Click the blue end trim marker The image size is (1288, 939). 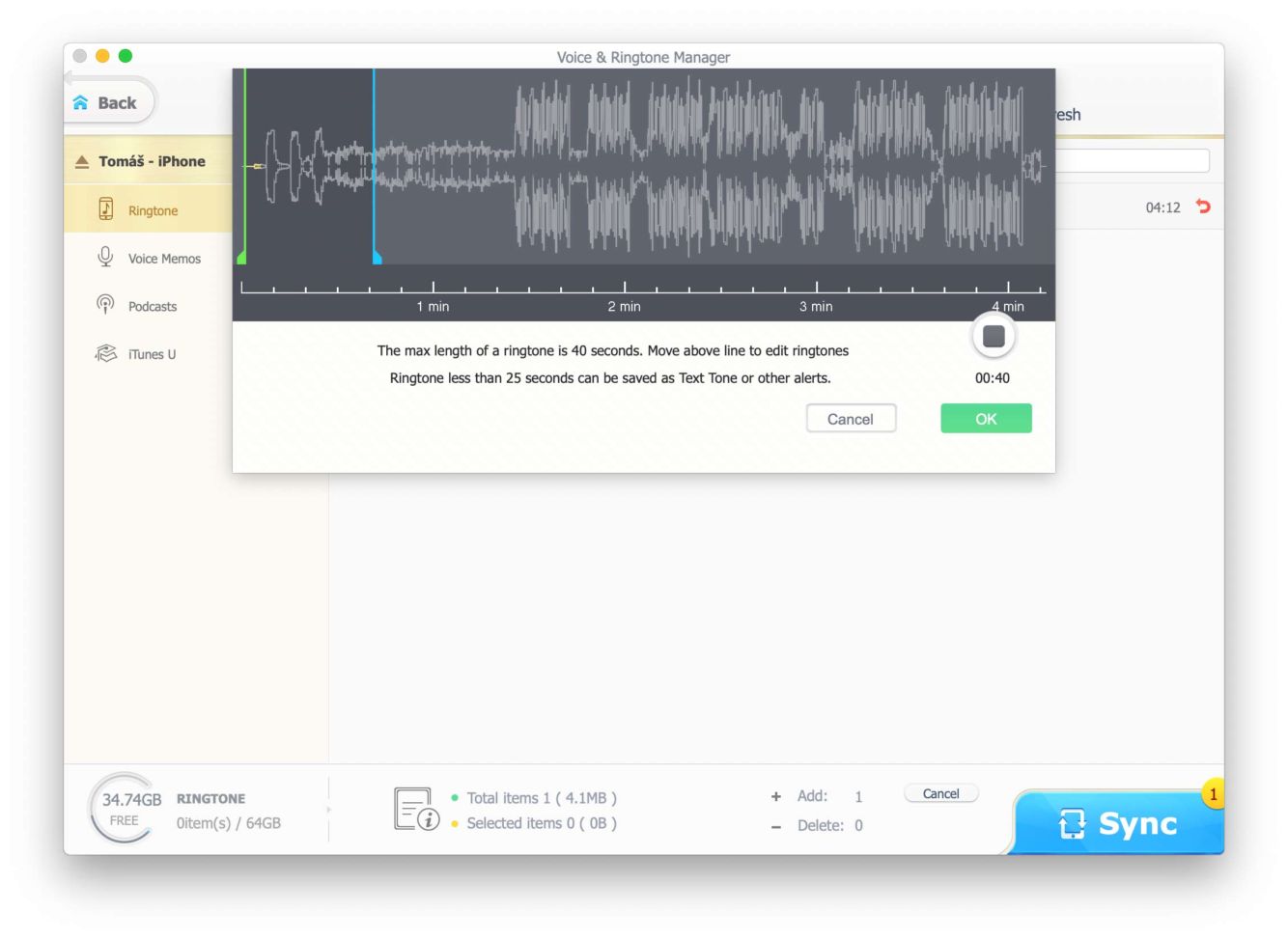[377, 257]
